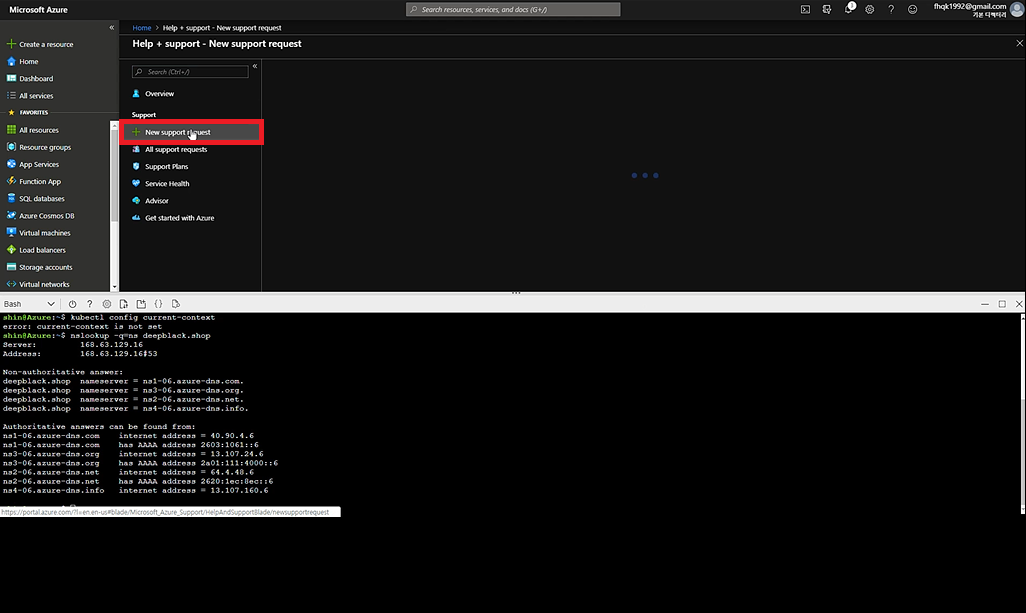Open Service Health
Viewport: 1026px width, 613px height.
[x=161, y=183]
